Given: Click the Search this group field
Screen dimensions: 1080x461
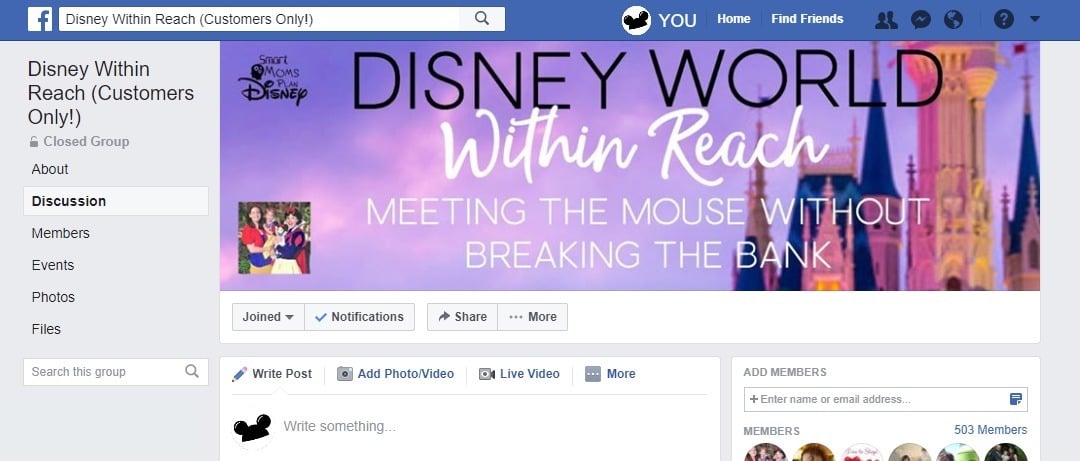Looking at the screenshot, I should 116,372.
